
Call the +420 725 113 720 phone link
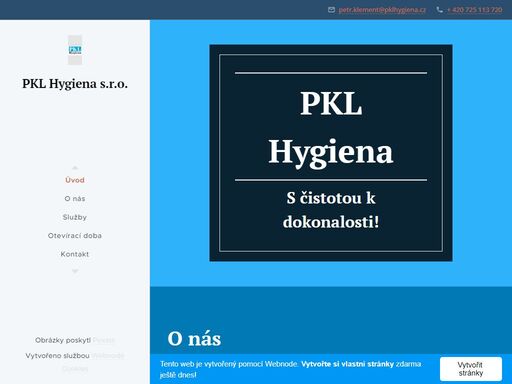point(475,10)
